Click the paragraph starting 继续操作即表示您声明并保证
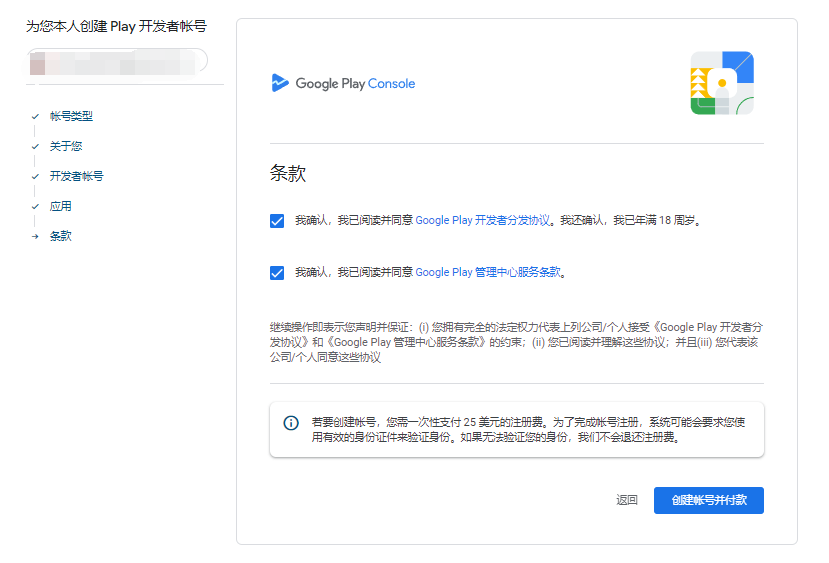This screenshot has height=563, width=829. click(517, 342)
